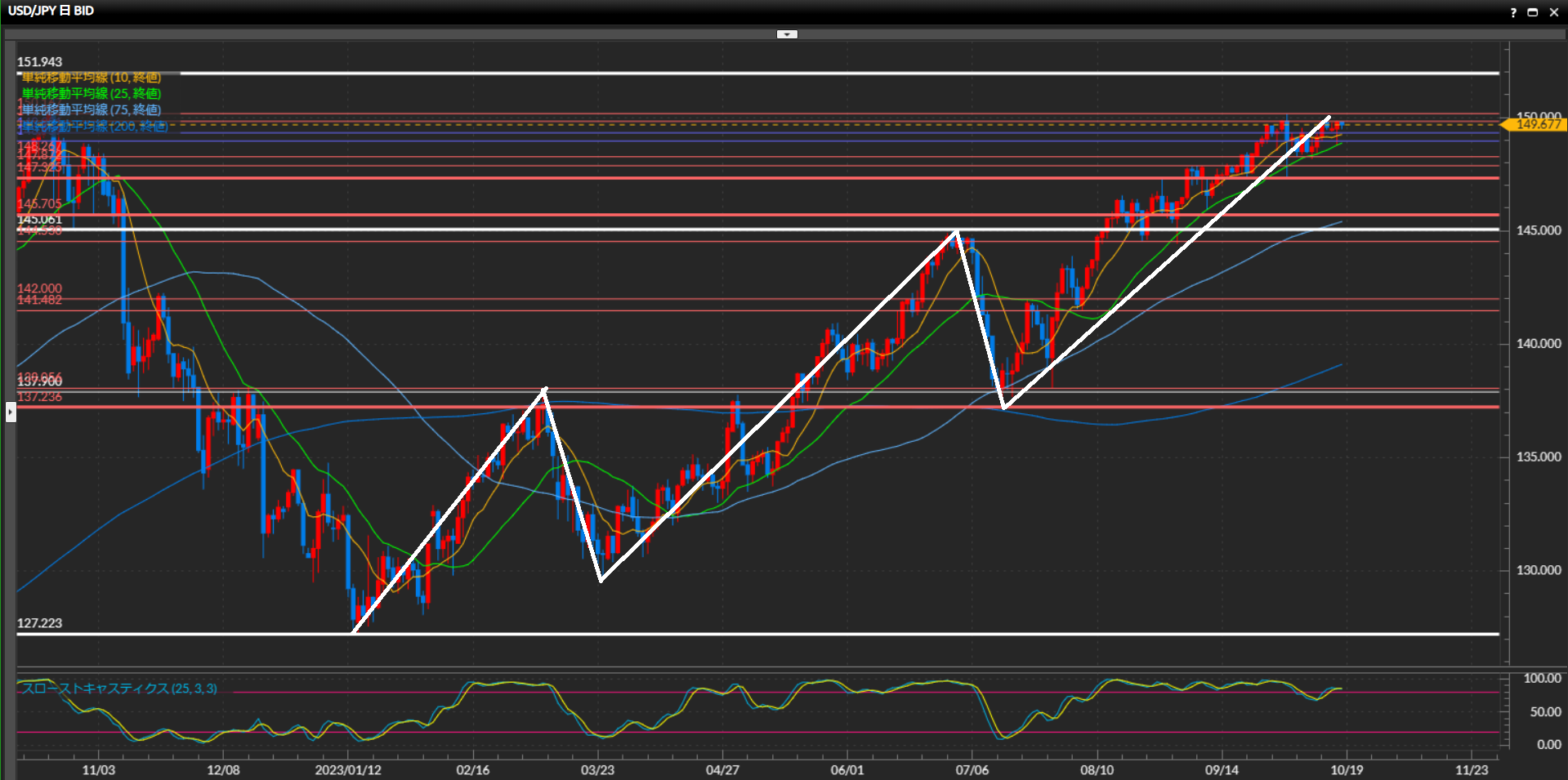This screenshot has width=1568, height=780.
Task: Select the 10-period simple moving average label
Action: click(91, 78)
